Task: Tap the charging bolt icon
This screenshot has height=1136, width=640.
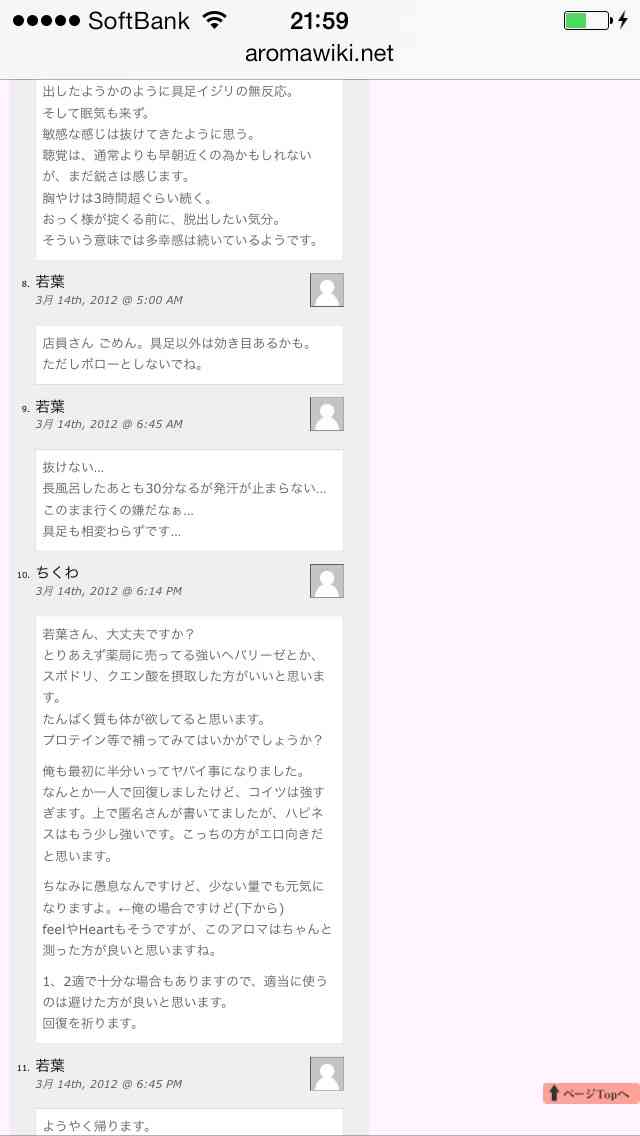Action: [623, 20]
